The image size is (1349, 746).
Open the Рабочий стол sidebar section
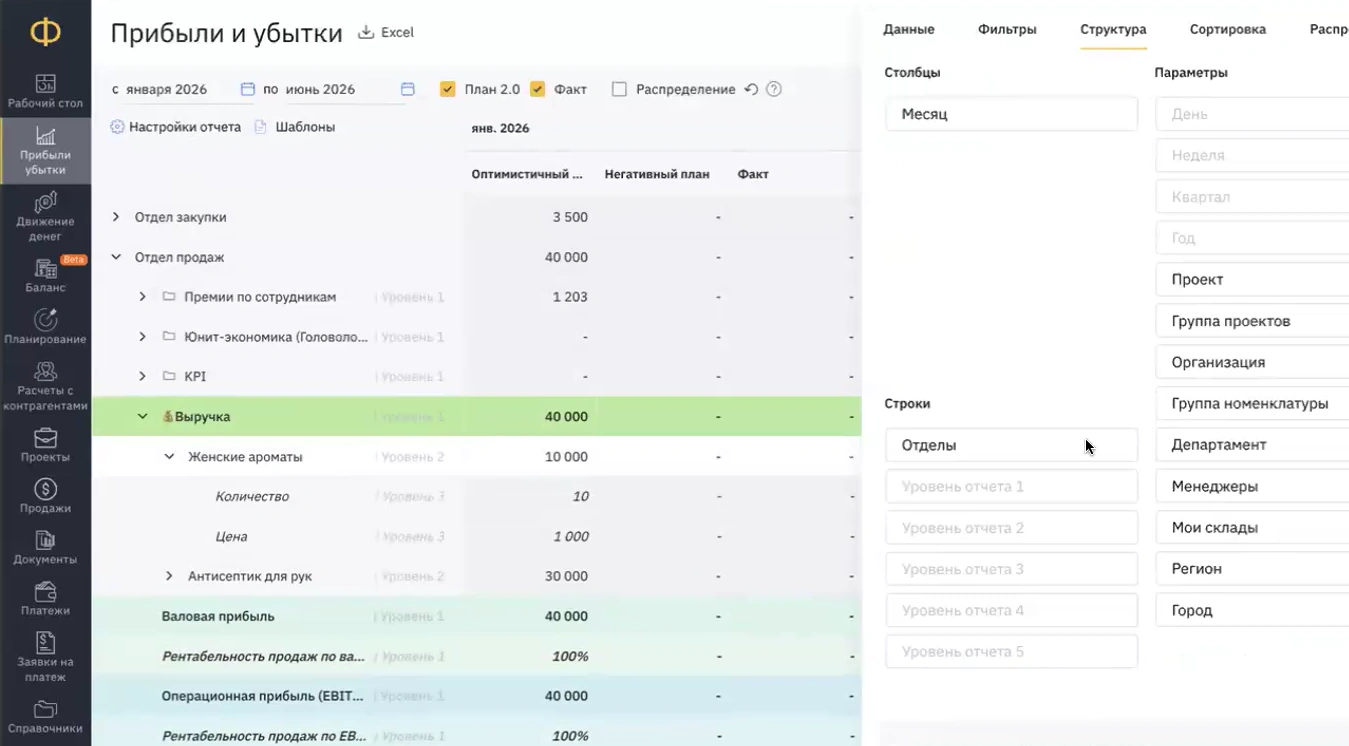[x=45, y=91]
